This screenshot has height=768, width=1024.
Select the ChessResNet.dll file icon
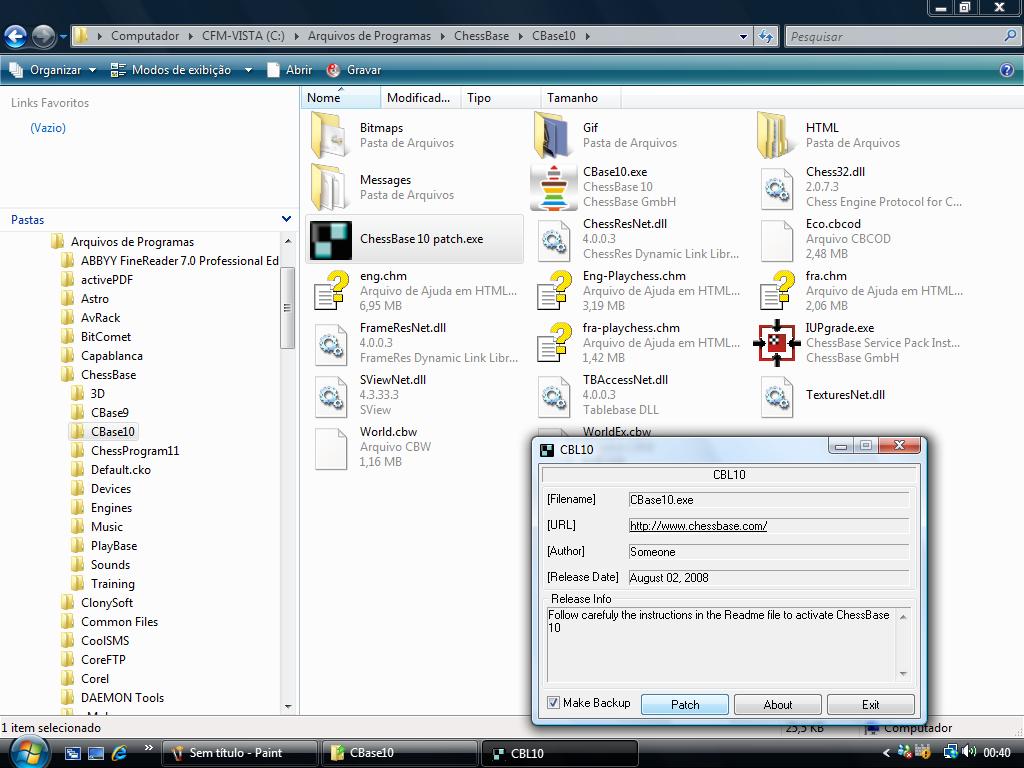(x=554, y=240)
